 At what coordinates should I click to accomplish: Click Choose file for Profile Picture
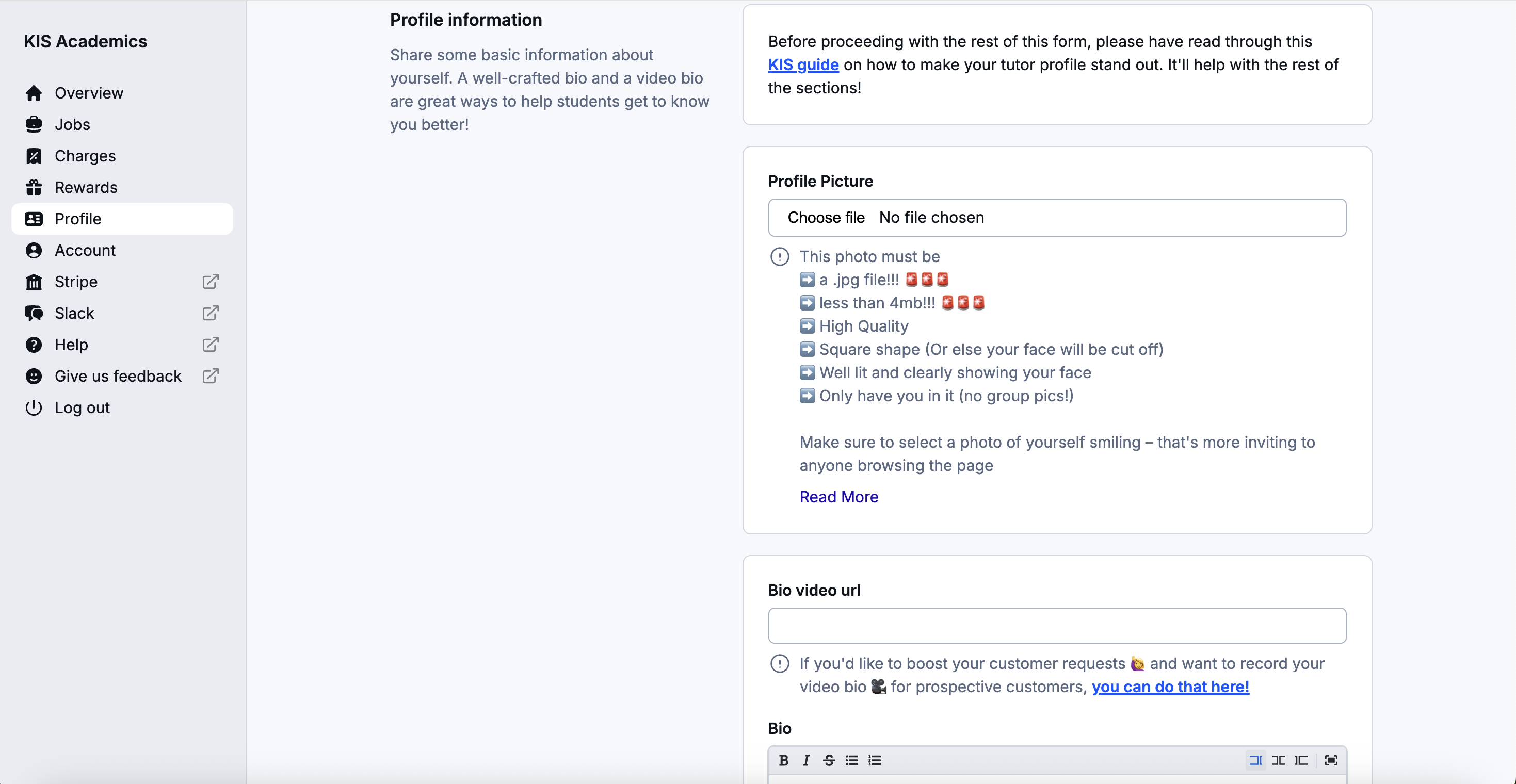pos(826,218)
